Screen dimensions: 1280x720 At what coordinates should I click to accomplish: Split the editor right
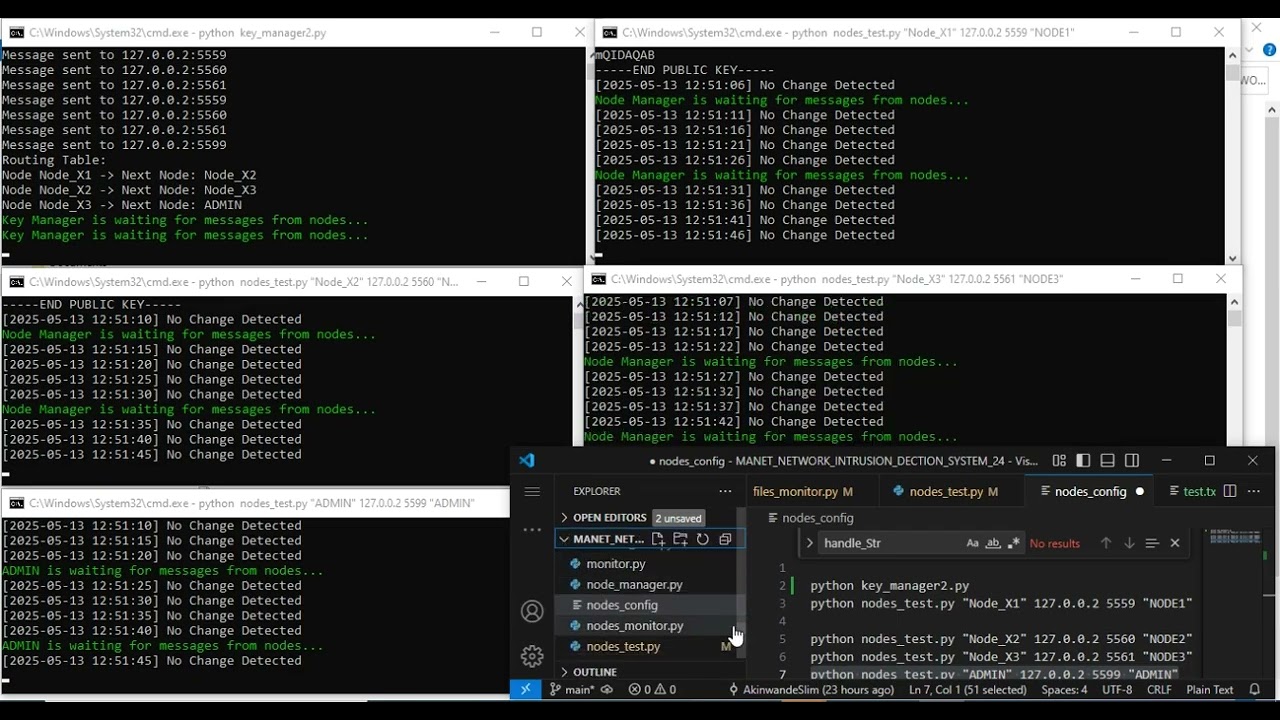pyautogui.click(x=1230, y=491)
